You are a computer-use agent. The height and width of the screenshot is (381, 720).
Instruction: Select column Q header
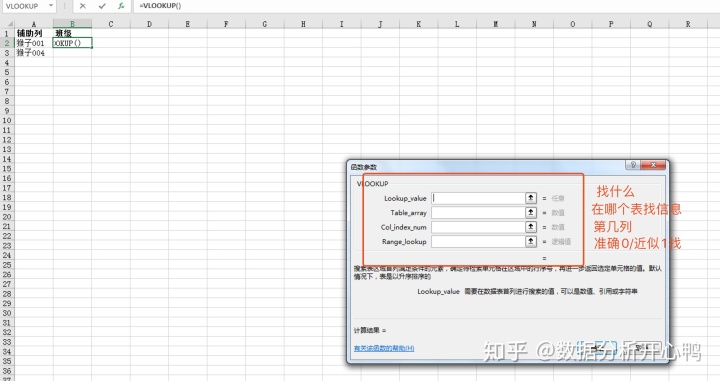click(x=649, y=24)
